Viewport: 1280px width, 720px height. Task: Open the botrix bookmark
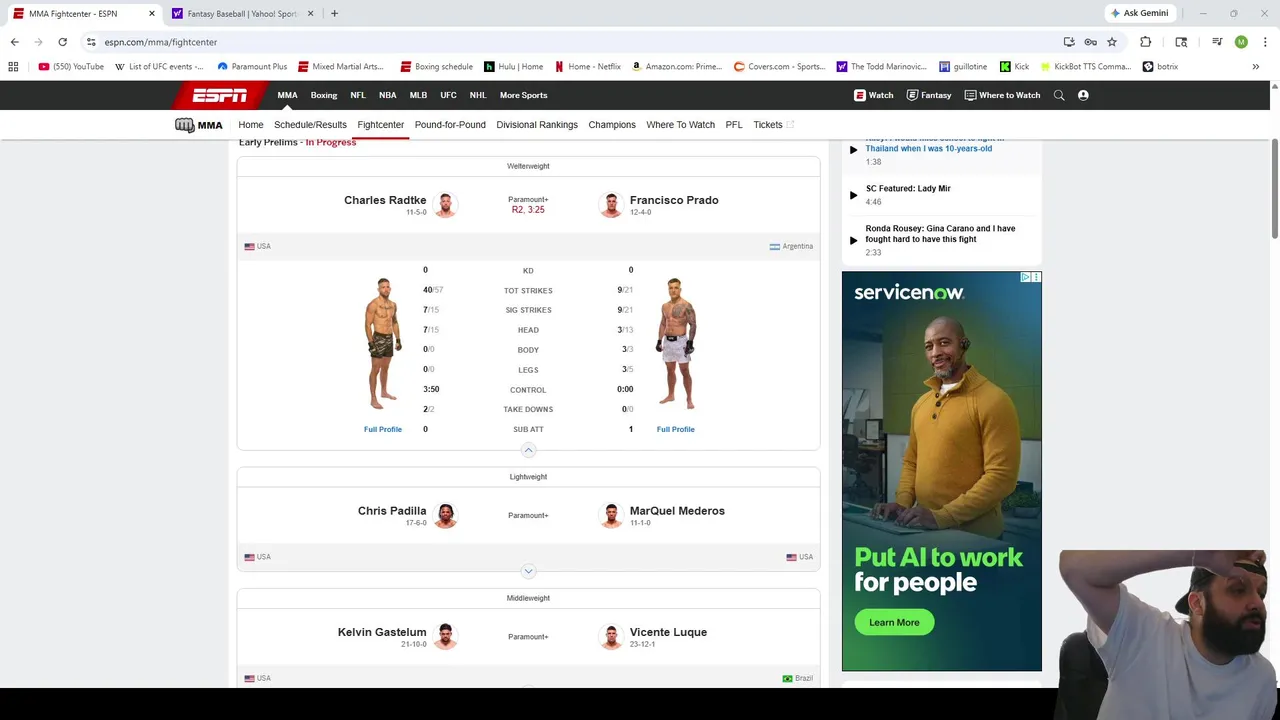[x=1160, y=67]
